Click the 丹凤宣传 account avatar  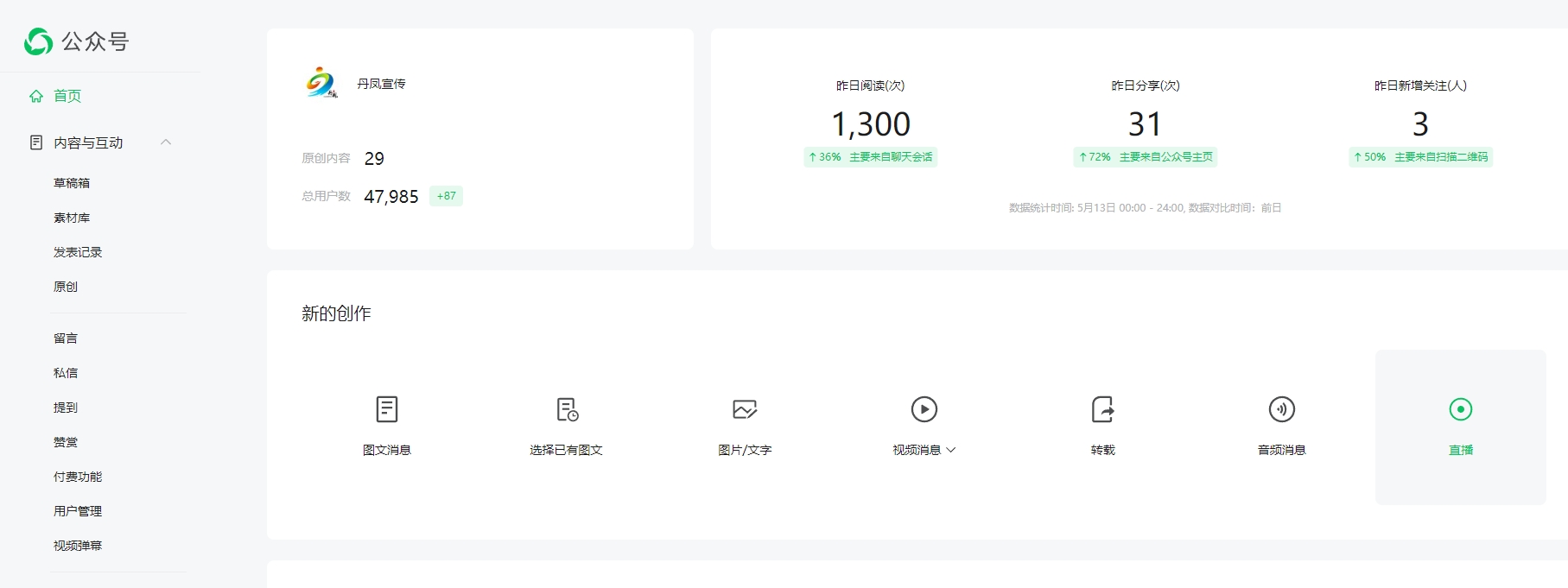pos(321,83)
